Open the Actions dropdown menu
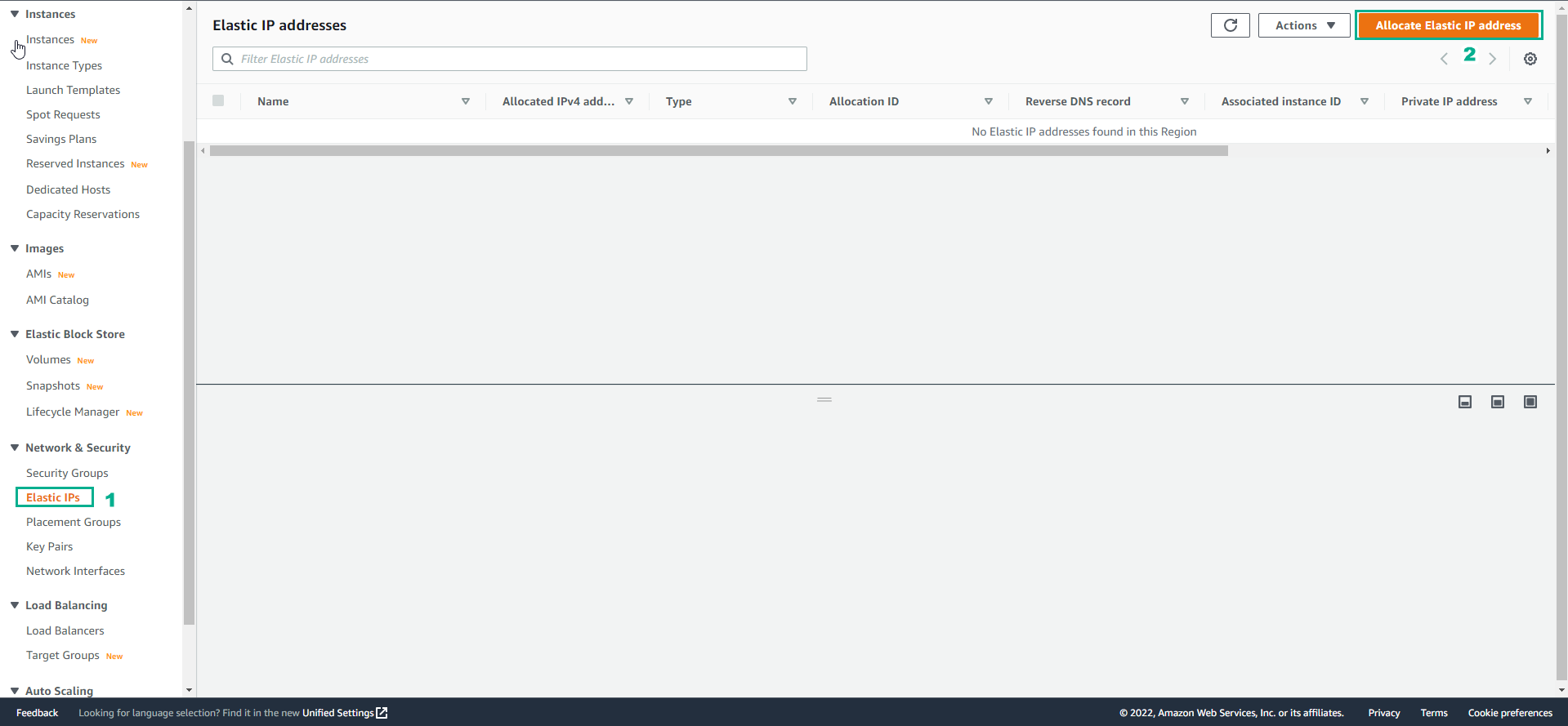Screen dimensions: 1568x726 (x=1304, y=25)
